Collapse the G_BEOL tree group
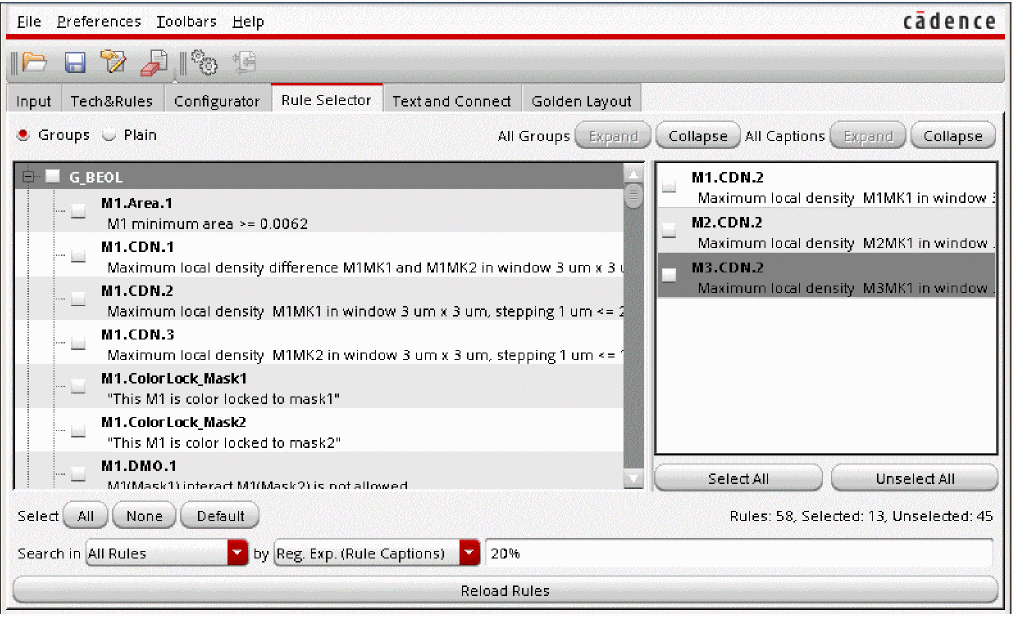The width and height of the screenshot is (1013, 617). 28,176
